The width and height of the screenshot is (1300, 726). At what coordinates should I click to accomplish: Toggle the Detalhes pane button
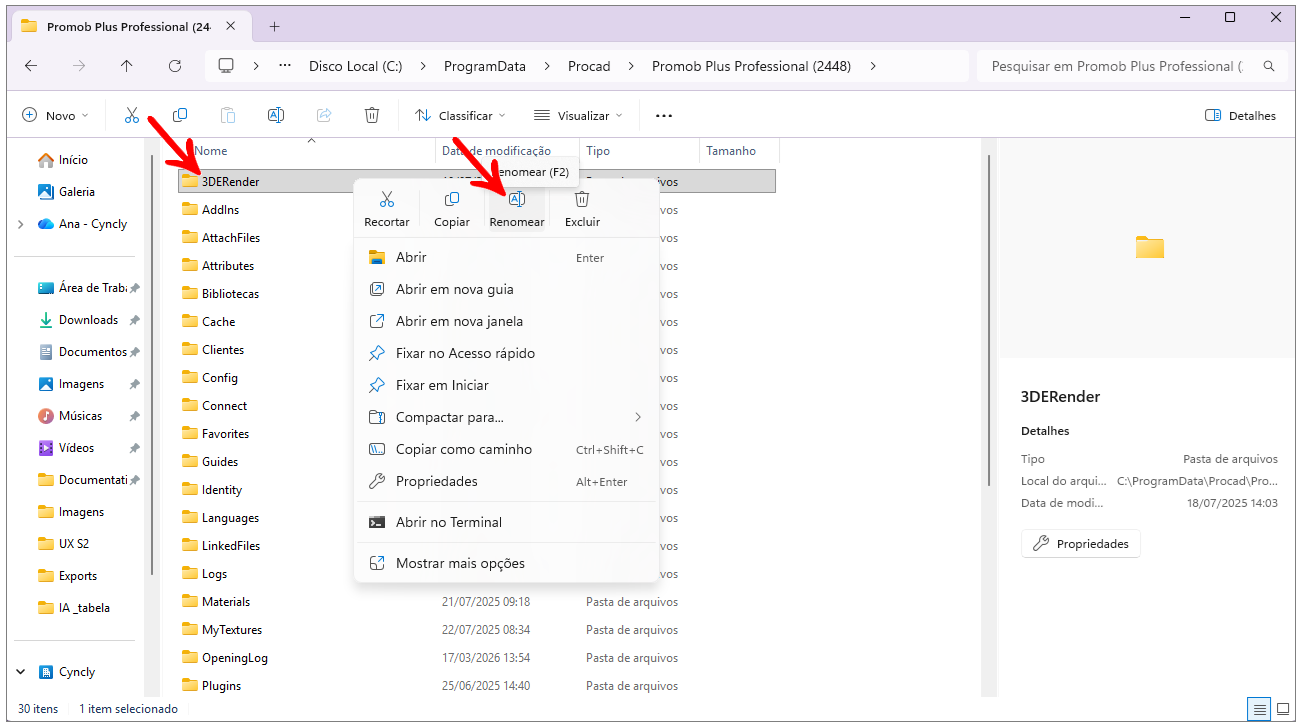pos(1240,115)
